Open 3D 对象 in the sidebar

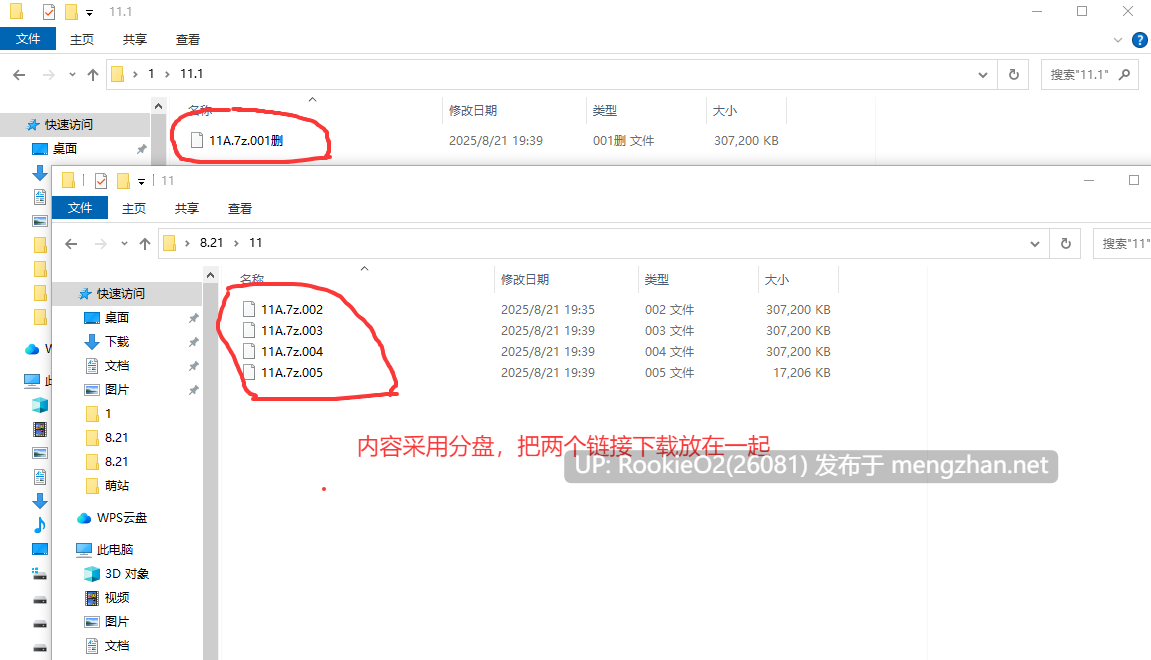pos(126,573)
